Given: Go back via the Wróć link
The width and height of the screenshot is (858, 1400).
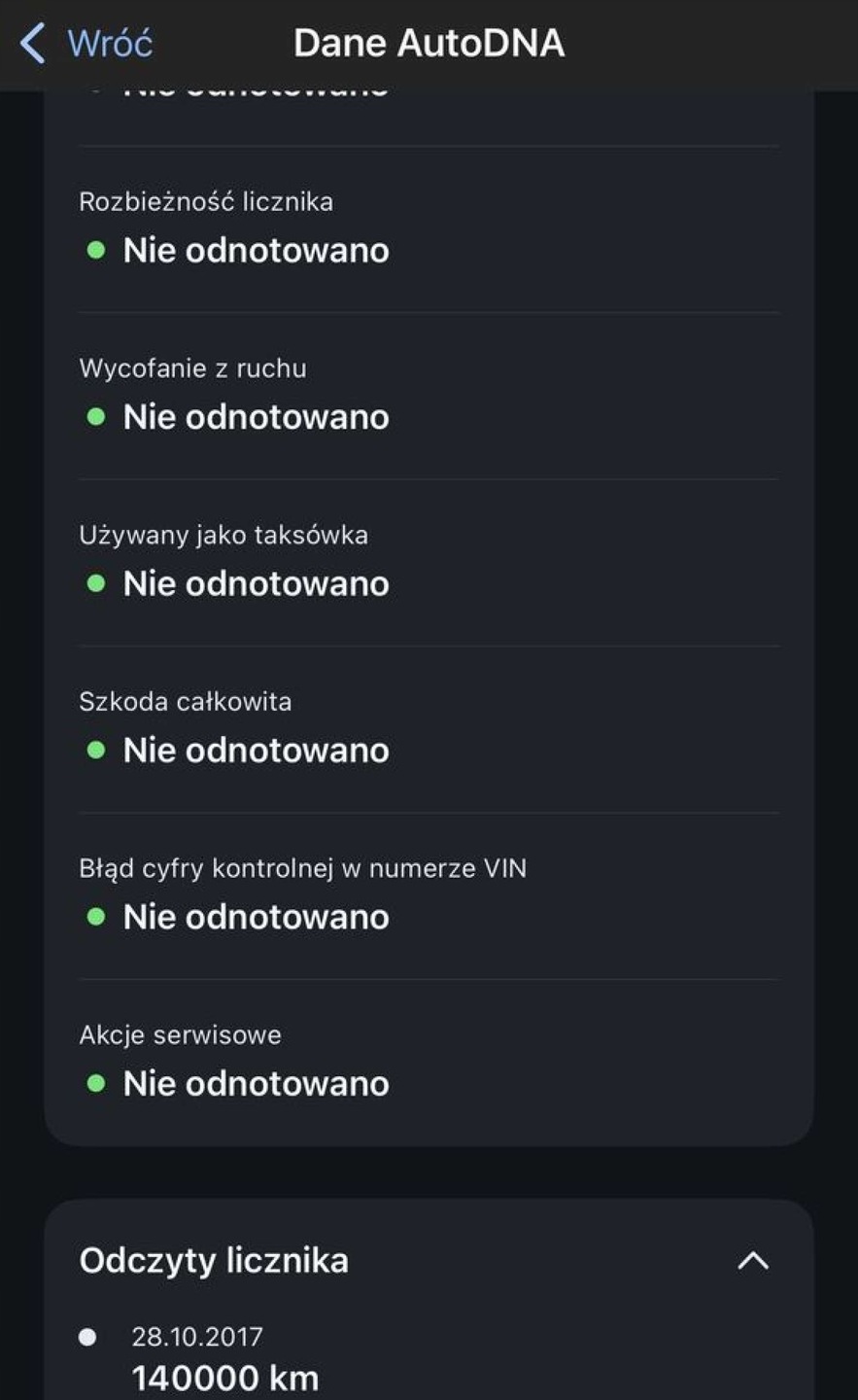Looking at the screenshot, I should click(110, 44).
